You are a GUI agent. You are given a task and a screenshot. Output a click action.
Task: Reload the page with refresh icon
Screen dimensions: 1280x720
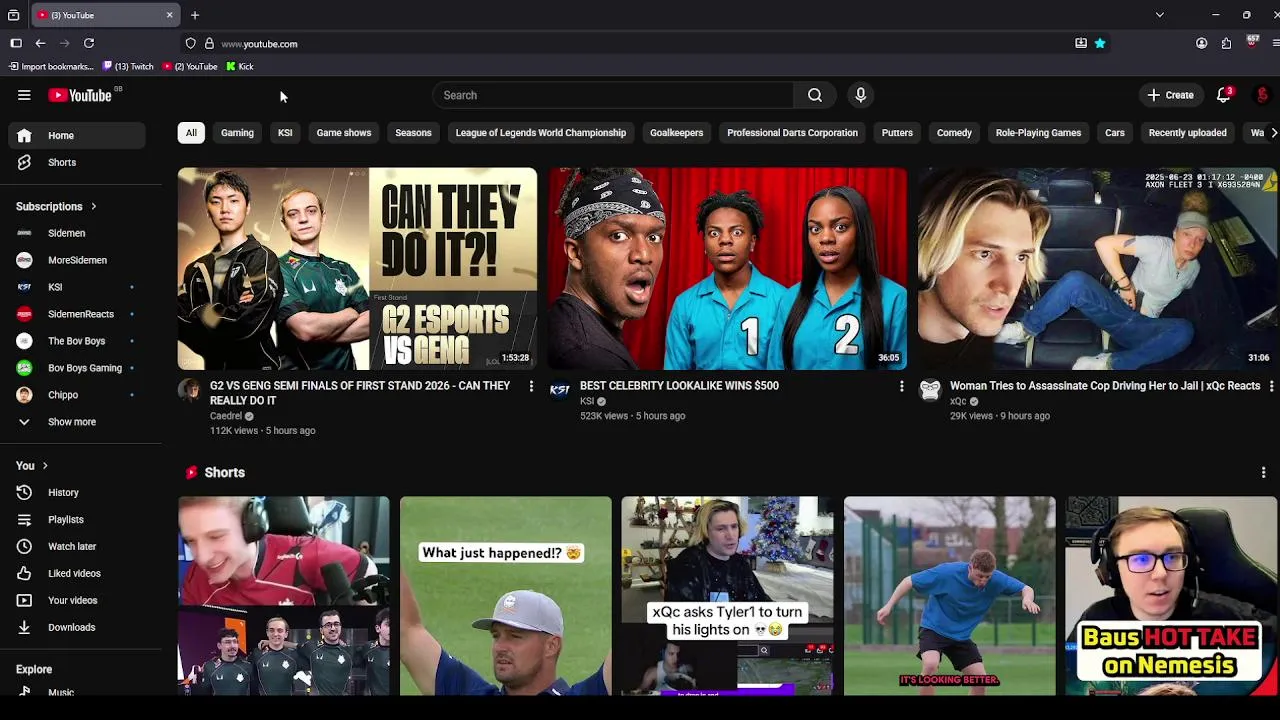[89, 43]
